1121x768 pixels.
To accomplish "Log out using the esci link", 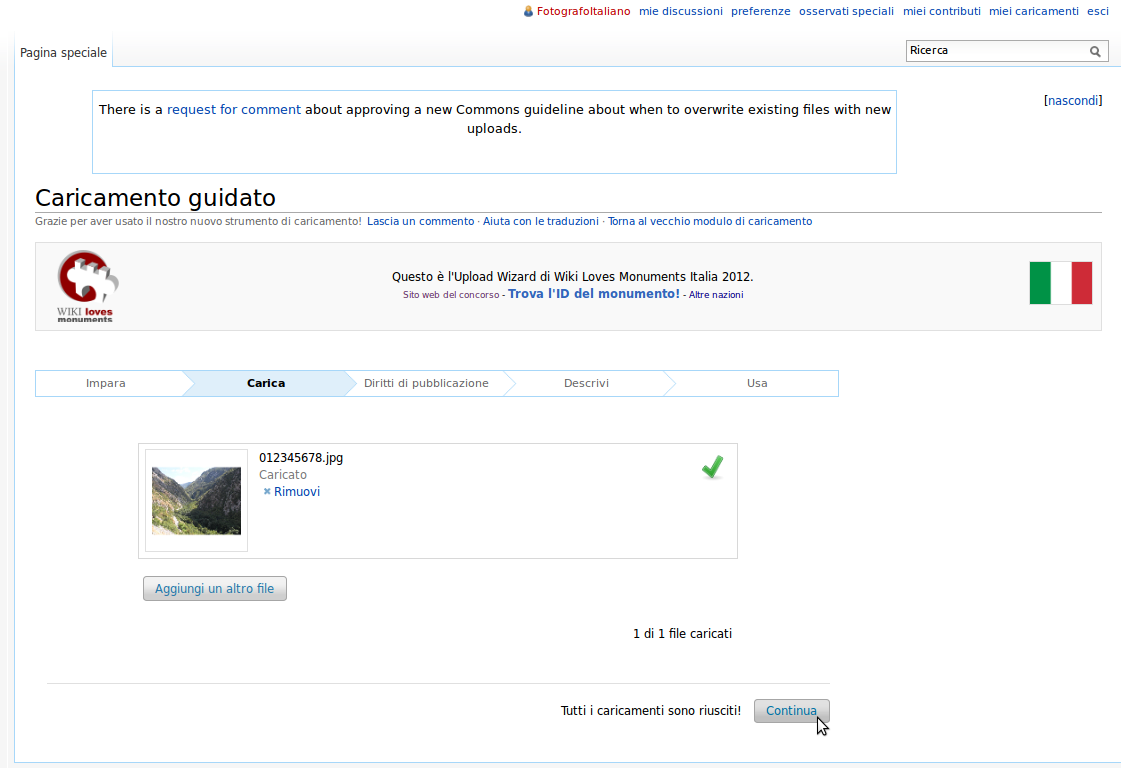I will pyautogui.click(x=1097, y=11).
